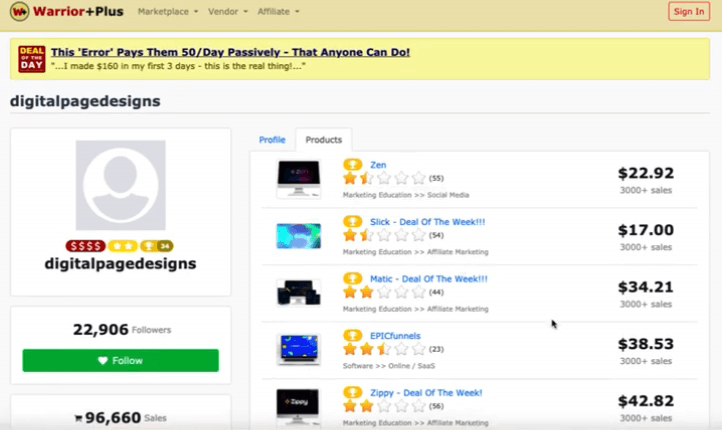Select the Products tab
The height and width of the screenshot is (430, 722).
point(324,139)
